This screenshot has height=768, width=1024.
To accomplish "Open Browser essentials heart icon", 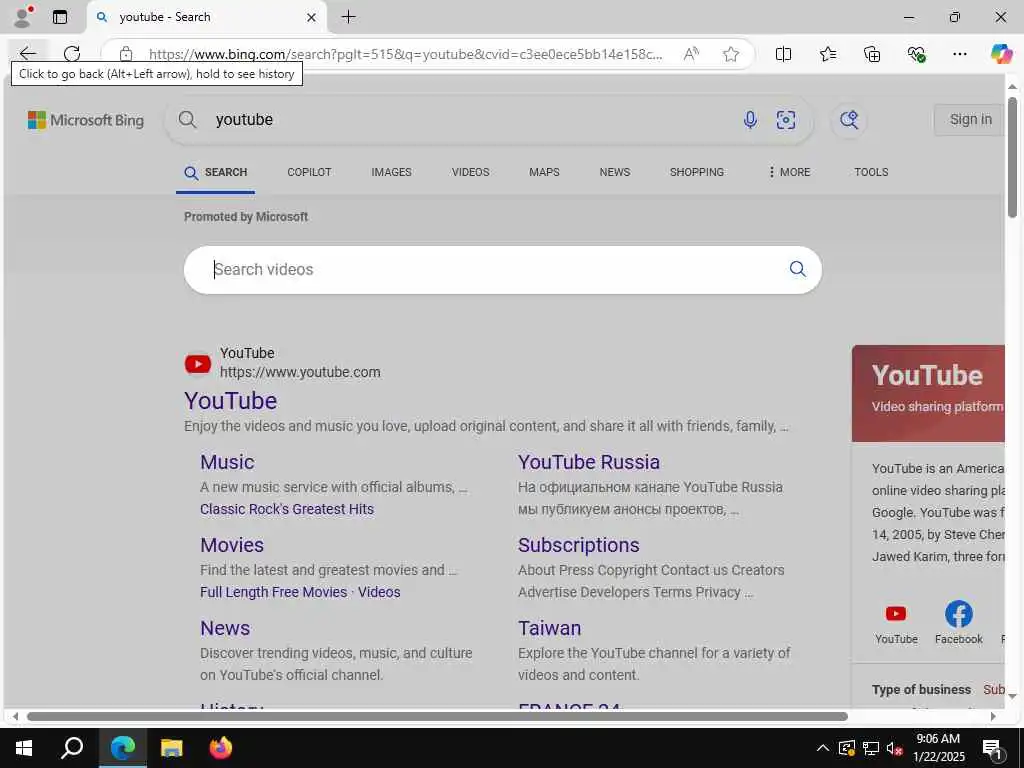I will (x=916, y=54).
